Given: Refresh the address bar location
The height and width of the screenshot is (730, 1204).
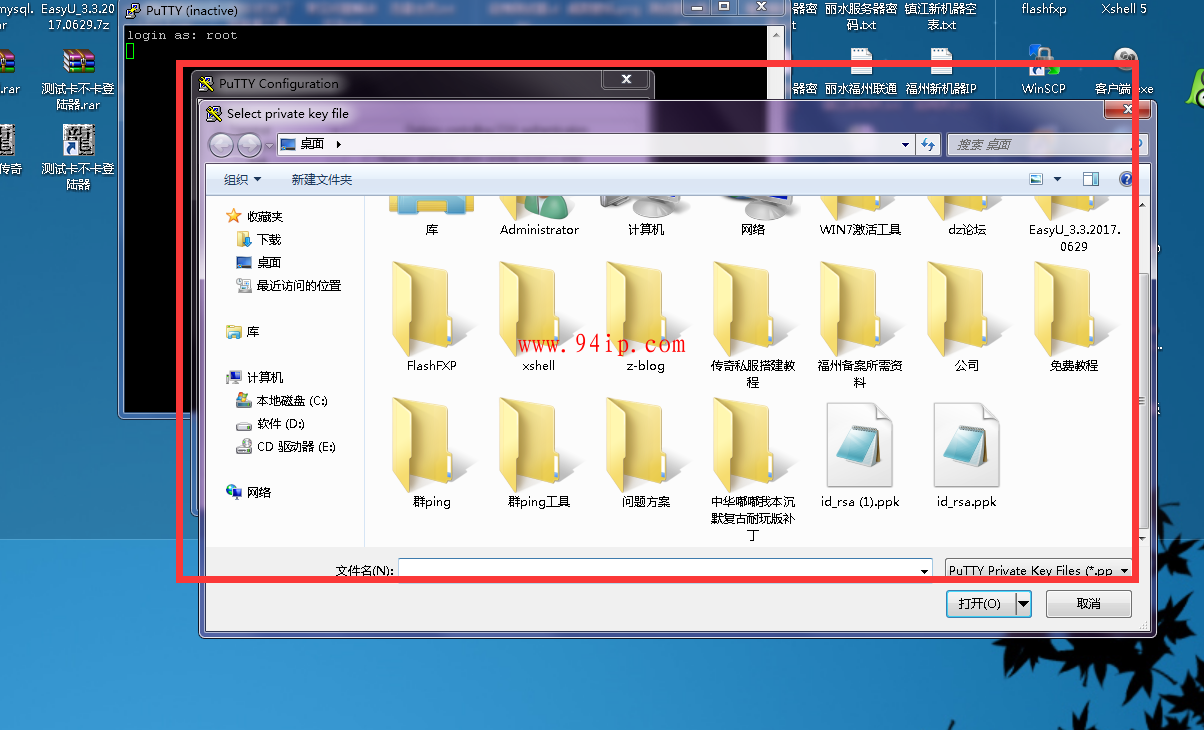Looking at the screenshot, I should click(928, 144).
